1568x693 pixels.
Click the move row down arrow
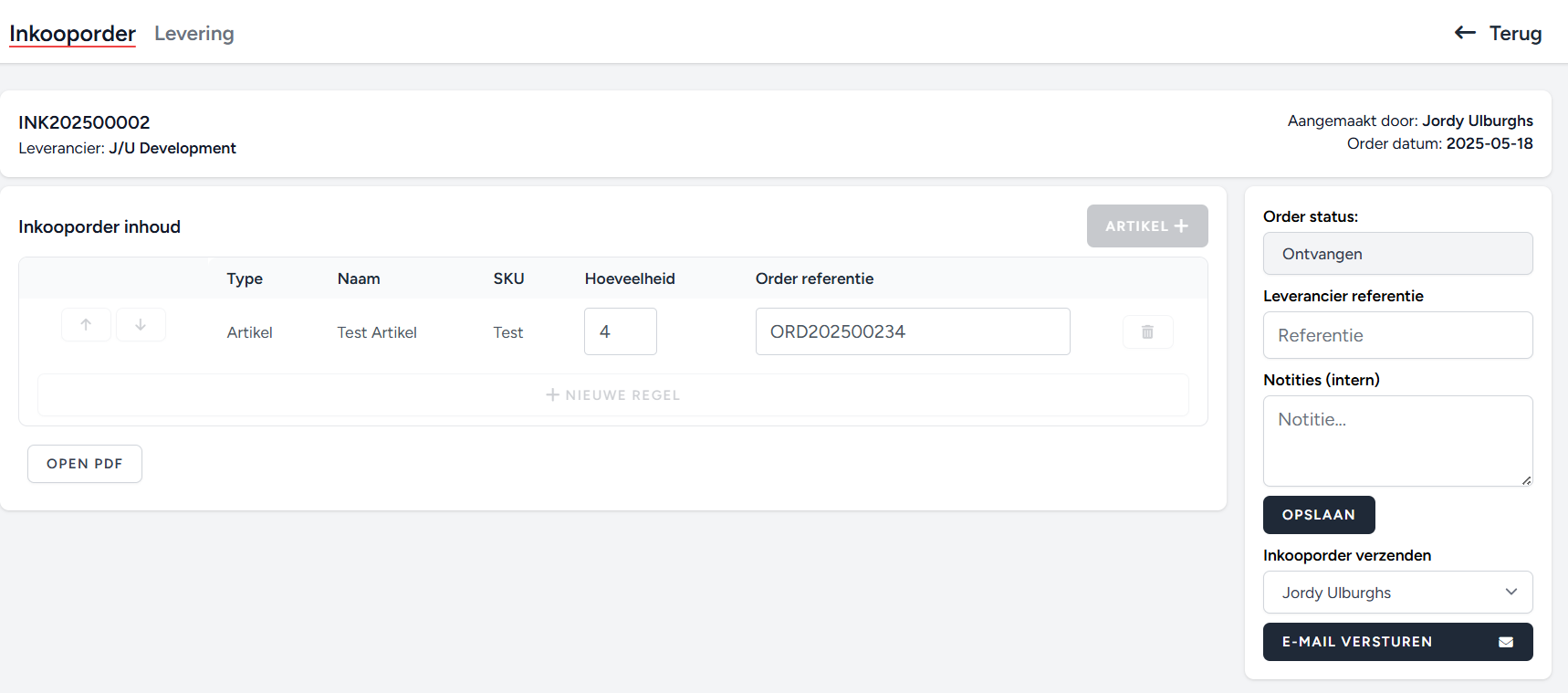point(141,325)
